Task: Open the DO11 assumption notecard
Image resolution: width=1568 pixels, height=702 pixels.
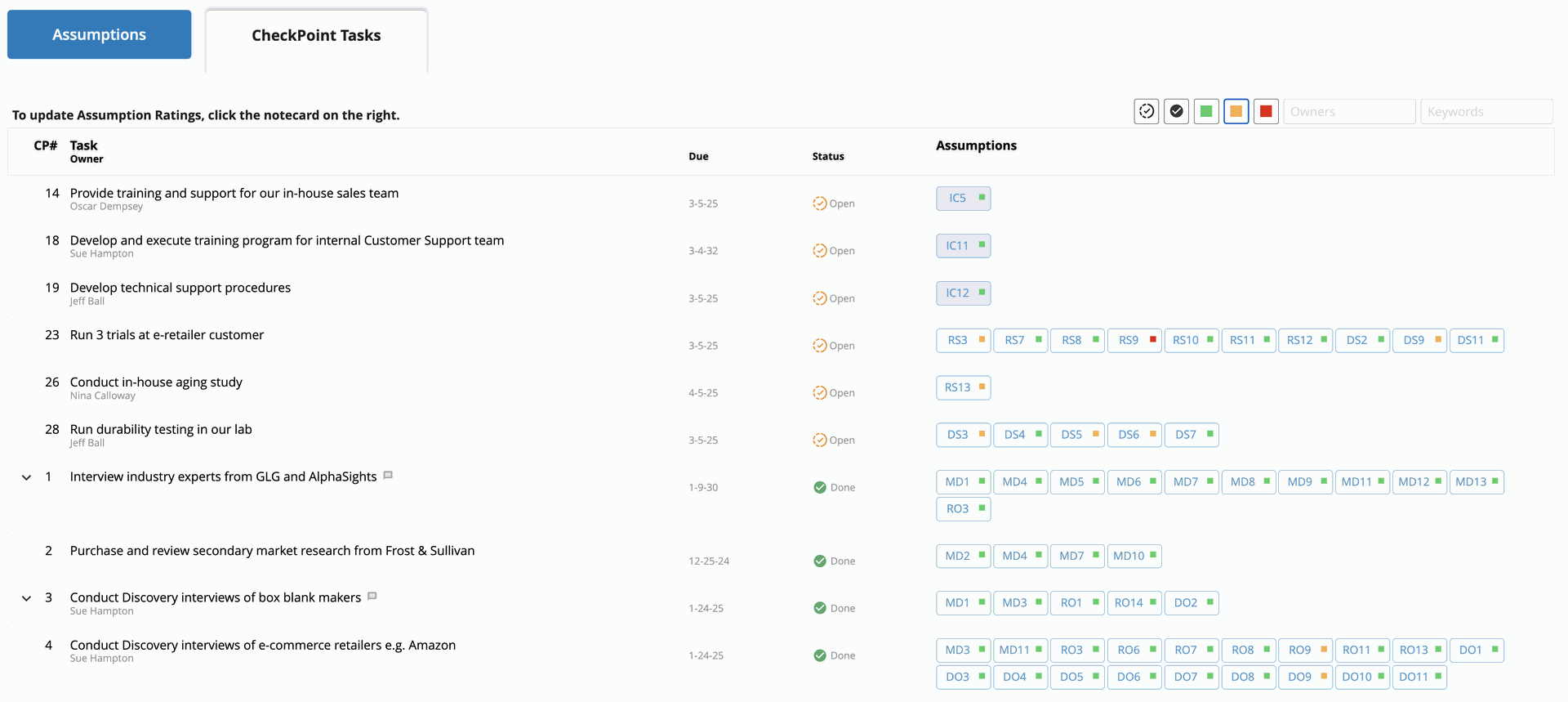Action: [1419, 677]
